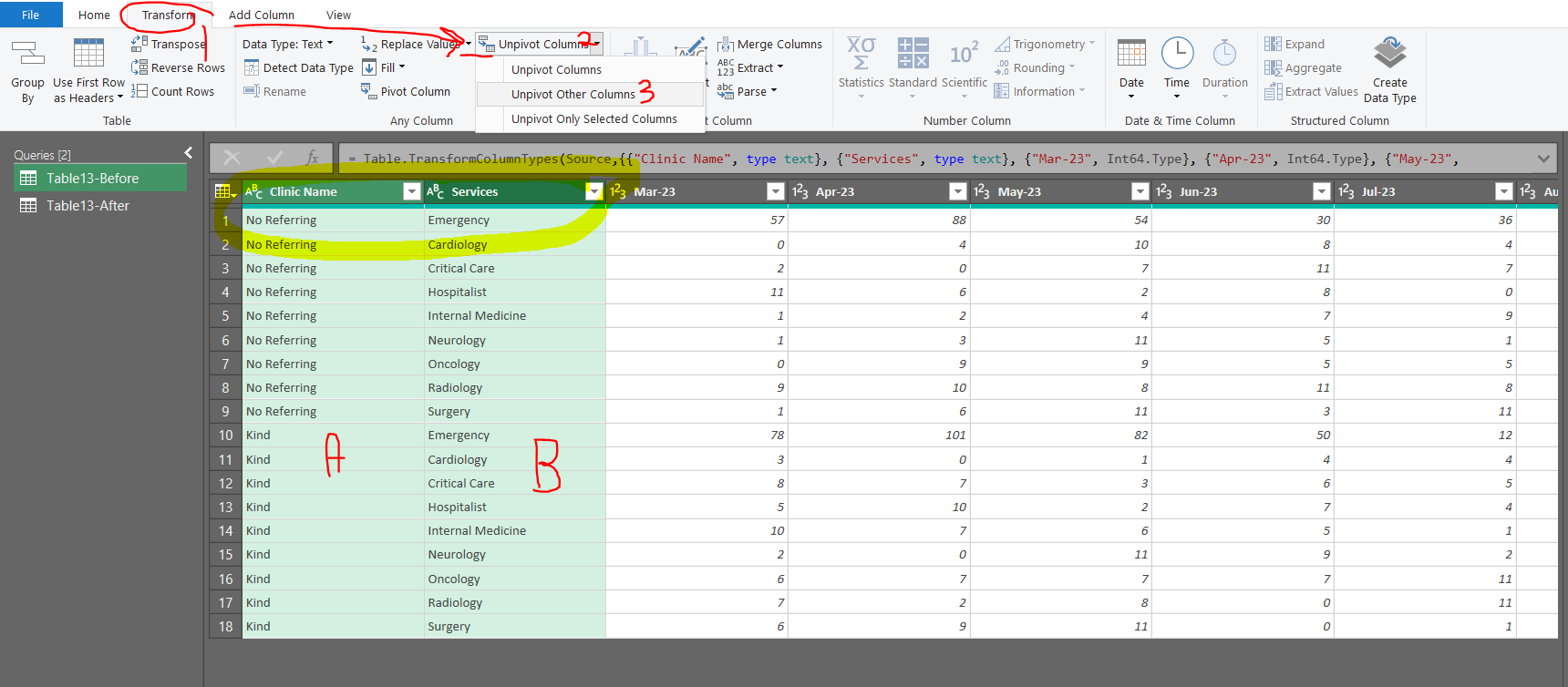This screenshot has height=687, width=1568.
Task: Expand the formula bar
Action: [1542, 159]
